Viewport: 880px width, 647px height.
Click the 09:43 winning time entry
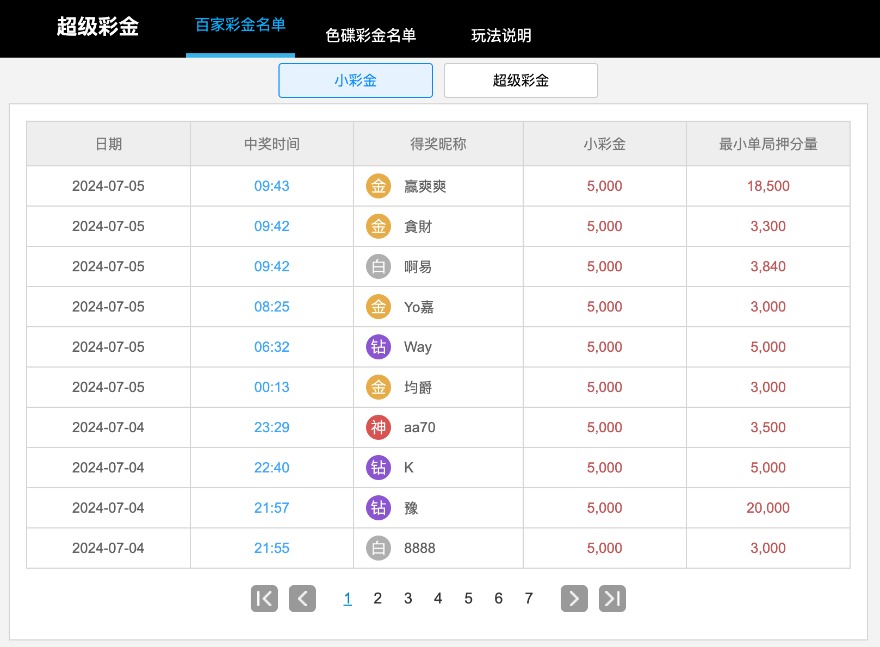(x=271, y=186)
